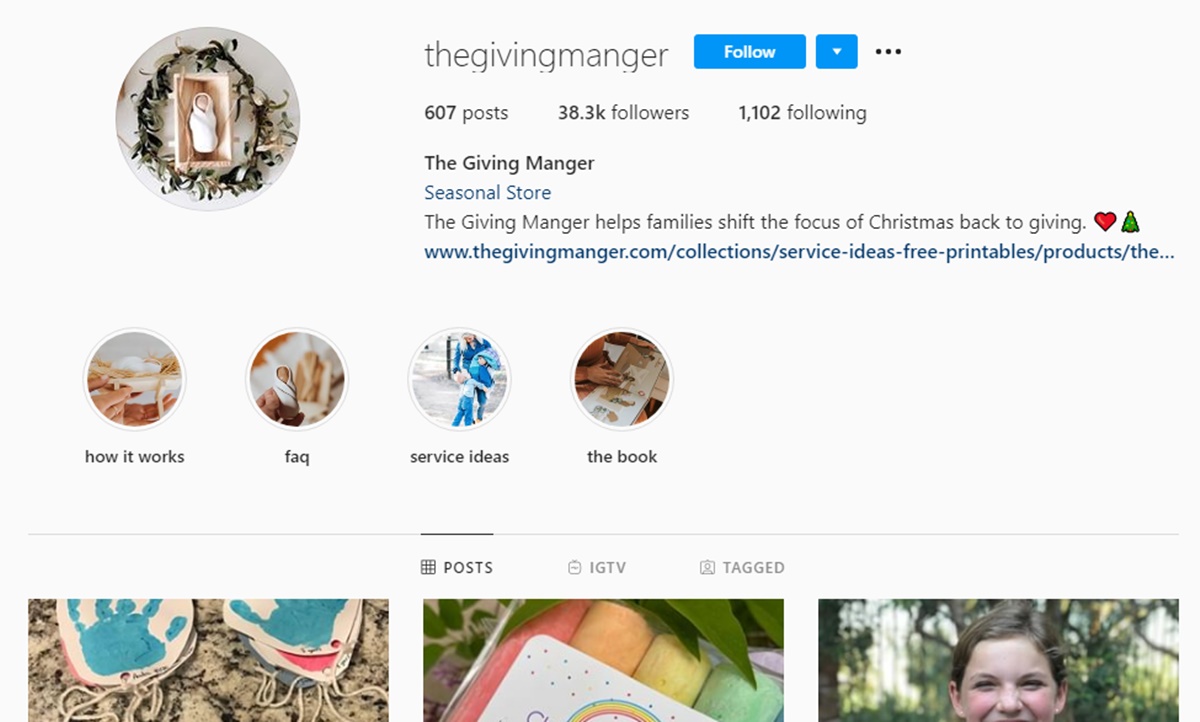Image resolution: width=1200 pixels, height=722 pixels.
Task: Open 'the book' story highlight
Action: [622, 379]
